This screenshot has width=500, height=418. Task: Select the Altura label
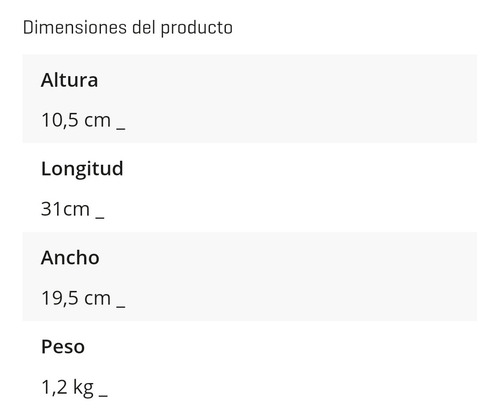[x=69, y=80]
